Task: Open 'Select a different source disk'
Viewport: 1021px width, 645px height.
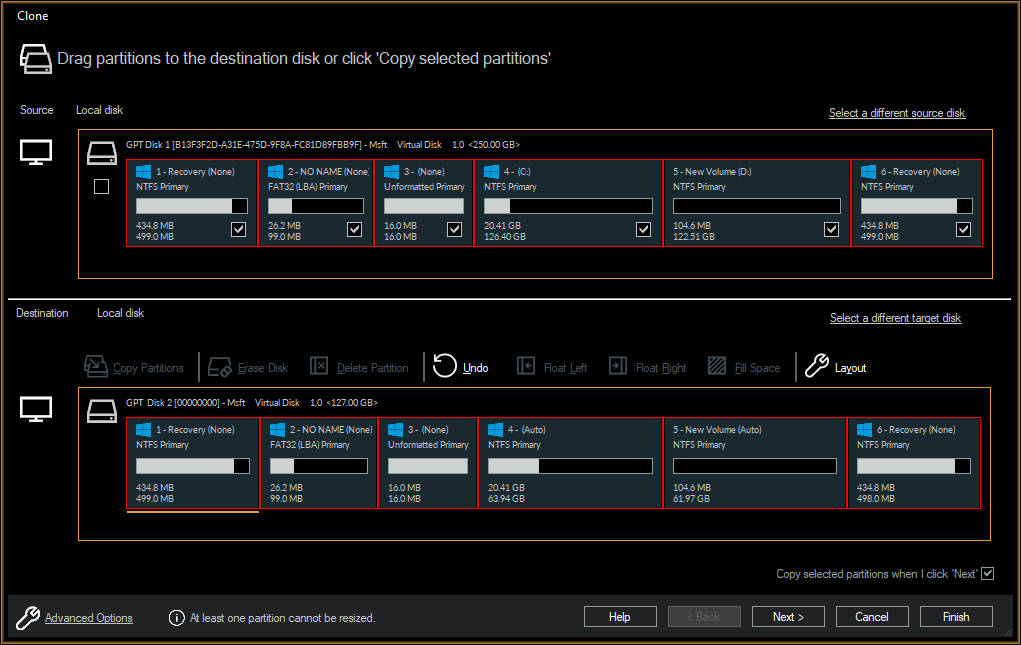Action: coord(896,113)
